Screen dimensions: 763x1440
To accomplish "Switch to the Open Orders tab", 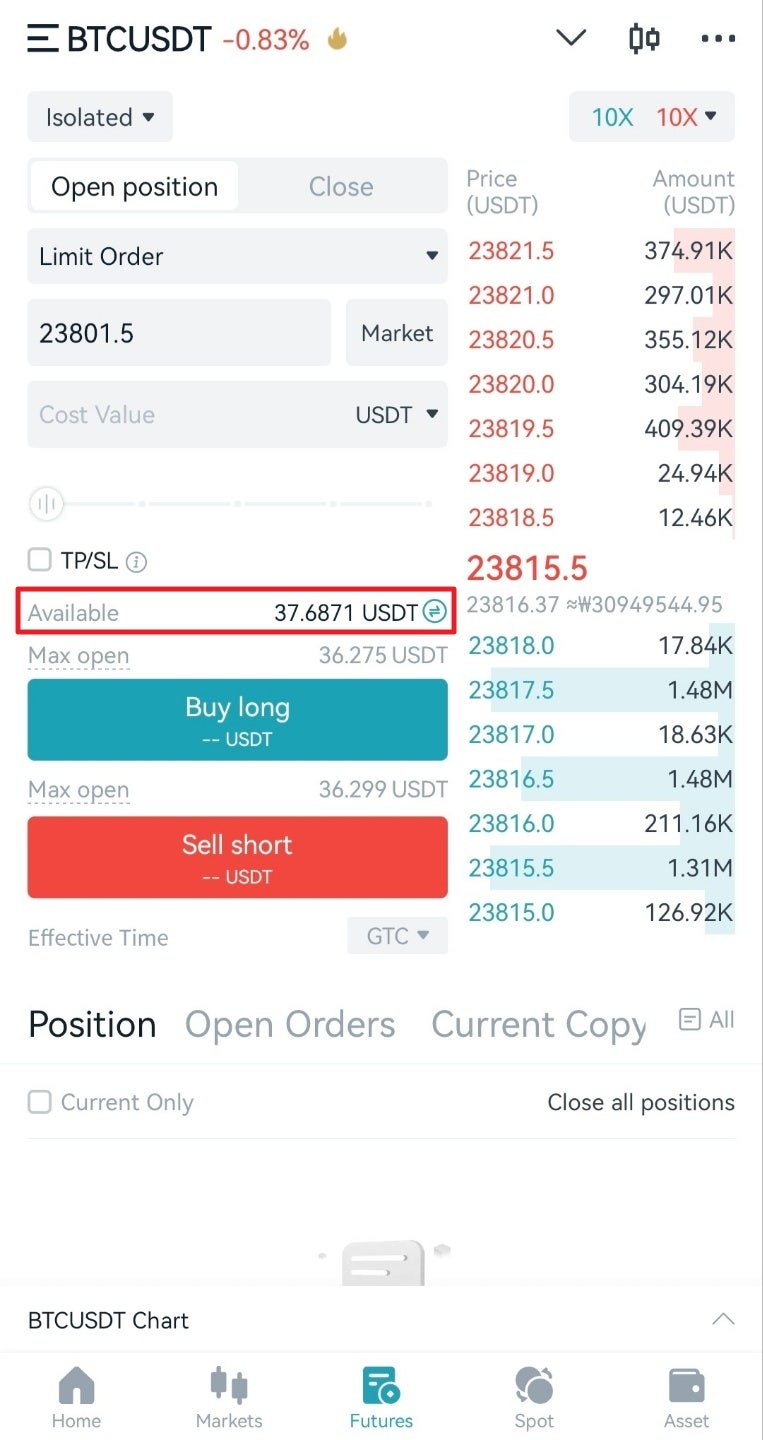I will pyautogui.click(x=290, y=1024).
